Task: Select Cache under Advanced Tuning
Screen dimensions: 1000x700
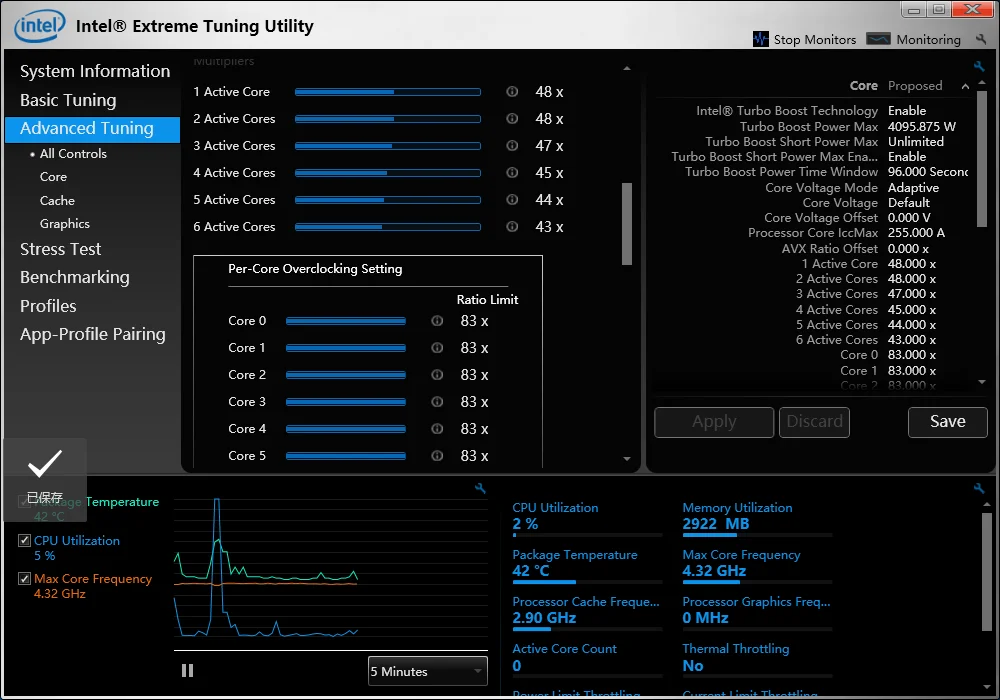Action: click(57, 200)
